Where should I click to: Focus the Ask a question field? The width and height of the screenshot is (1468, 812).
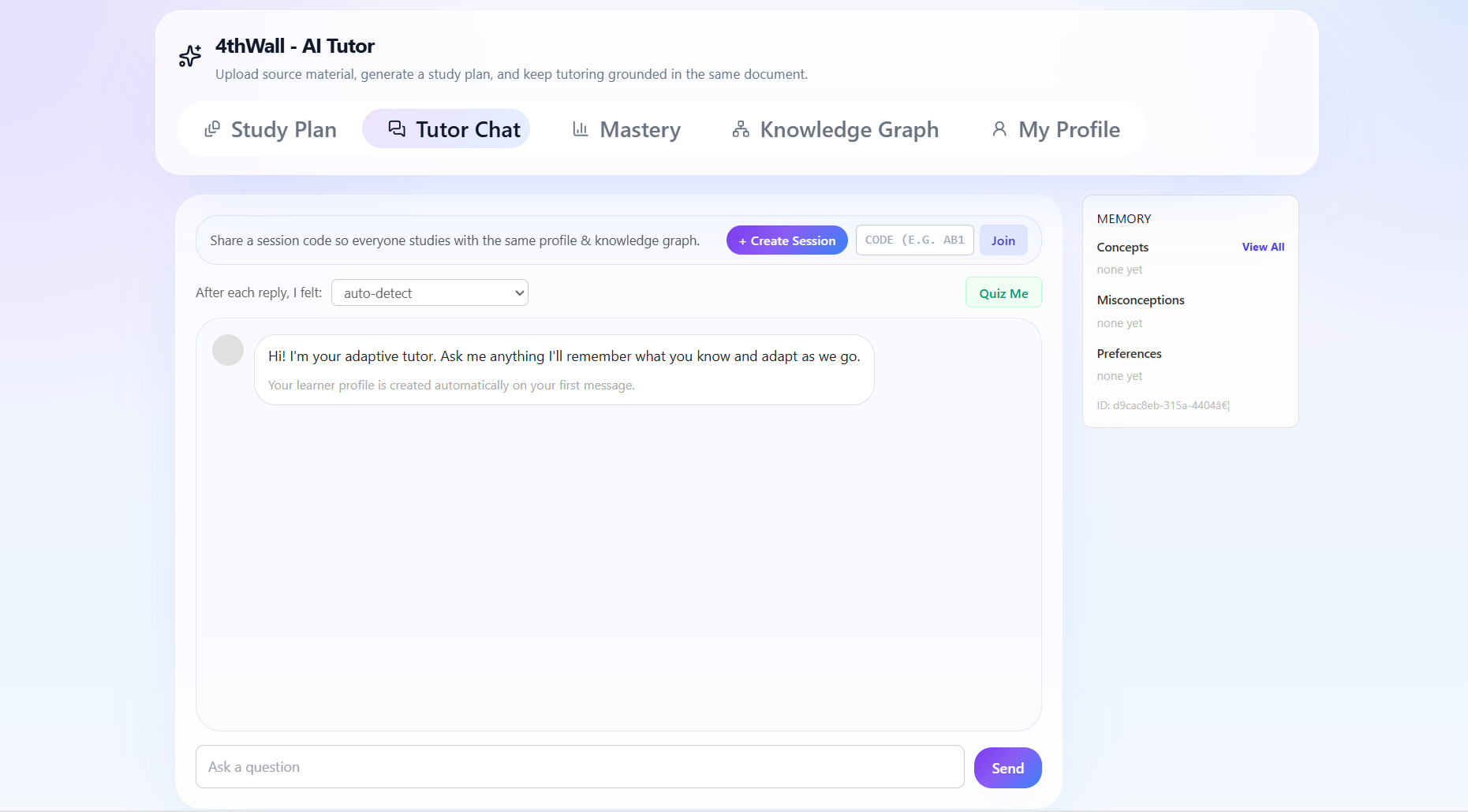click(580, 767)
